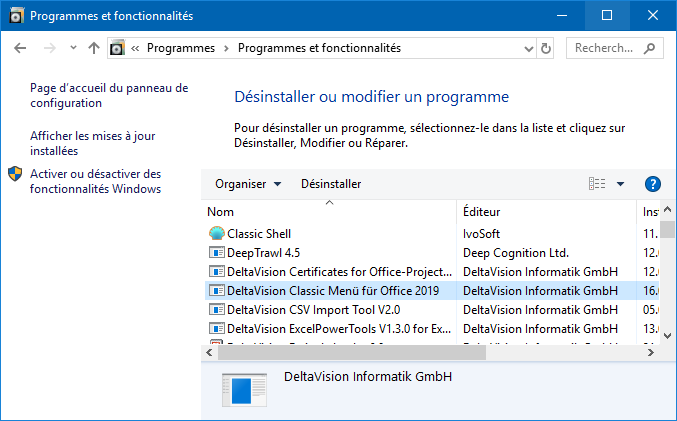Sort by the Éditeur column header
The image size is (677, 421).
(546, 212)
